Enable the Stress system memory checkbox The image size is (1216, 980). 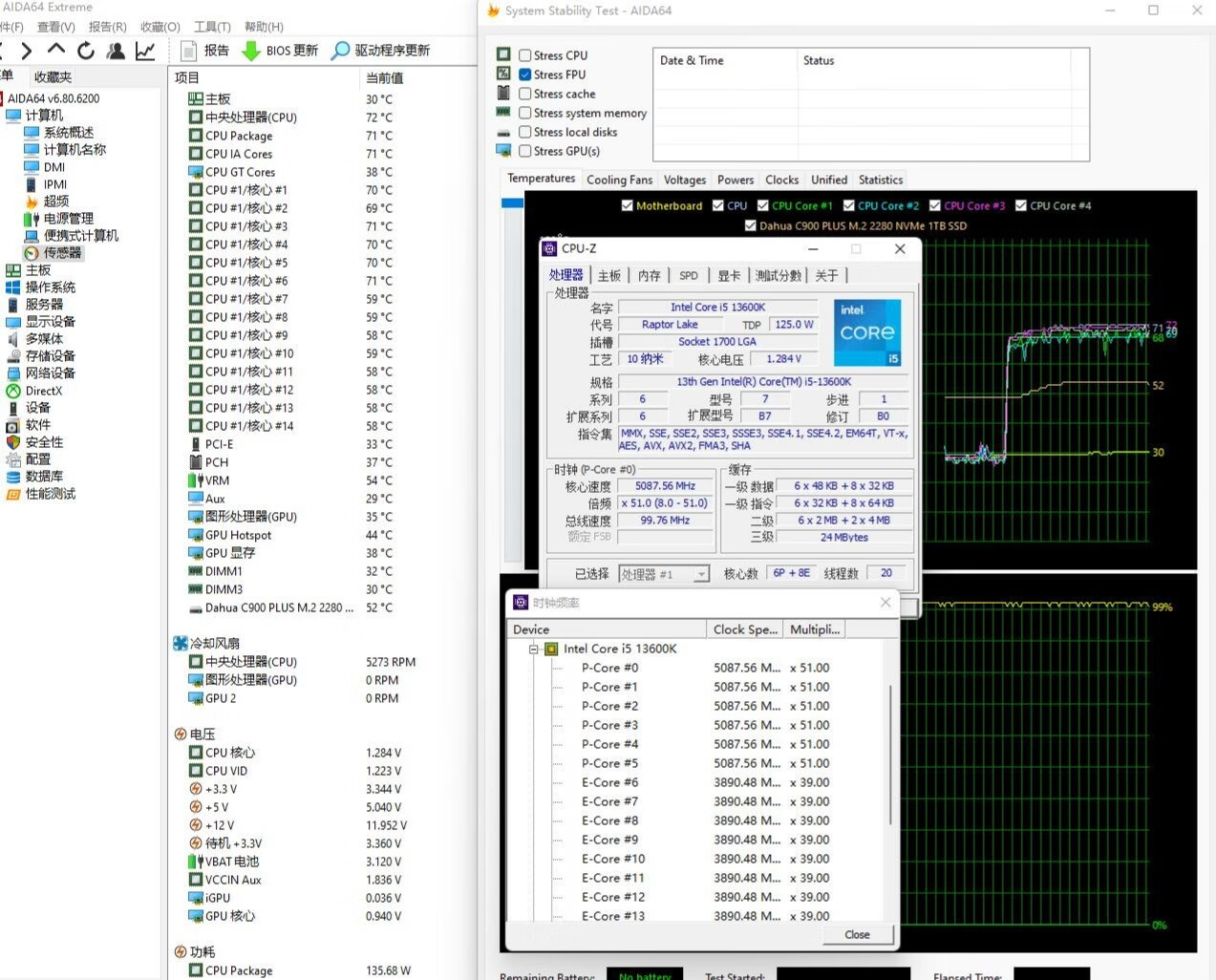click(x=525, y=113)
